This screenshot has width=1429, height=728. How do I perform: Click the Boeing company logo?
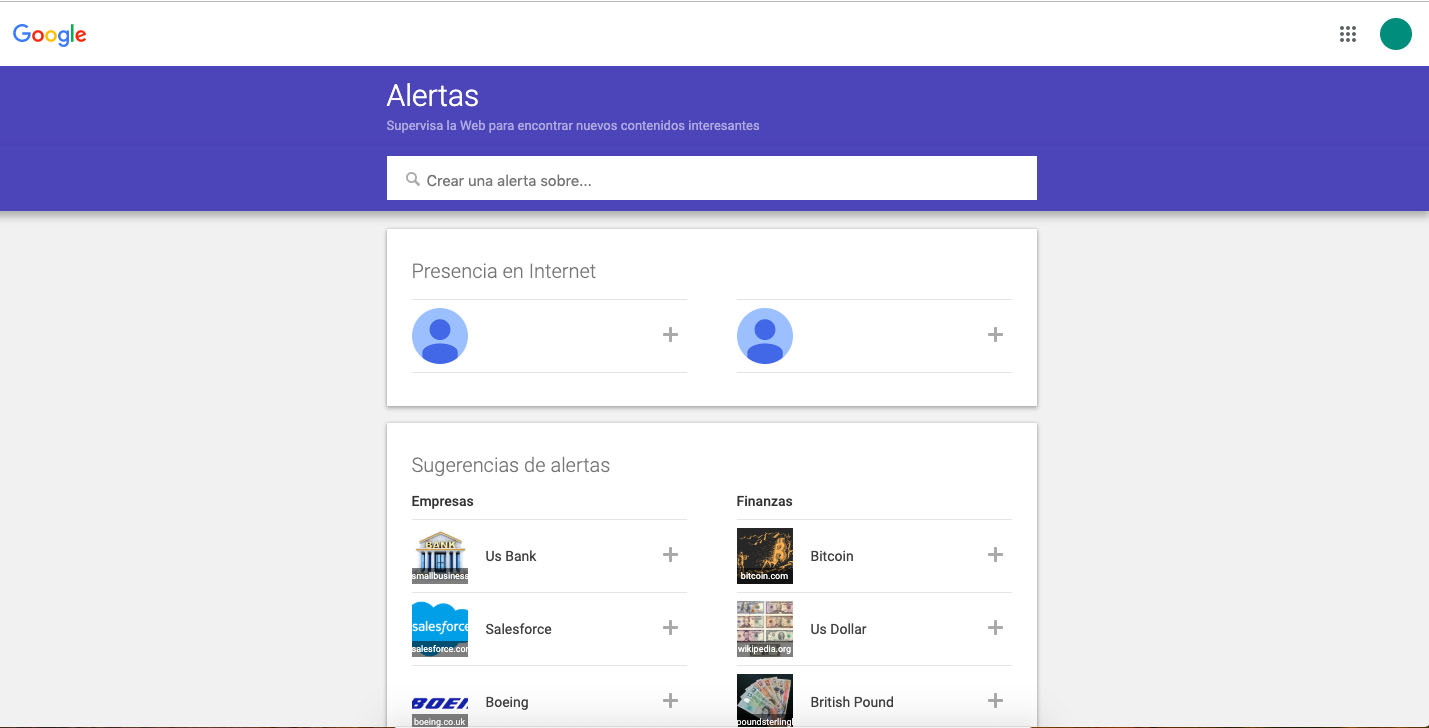[x=439, y=701]
